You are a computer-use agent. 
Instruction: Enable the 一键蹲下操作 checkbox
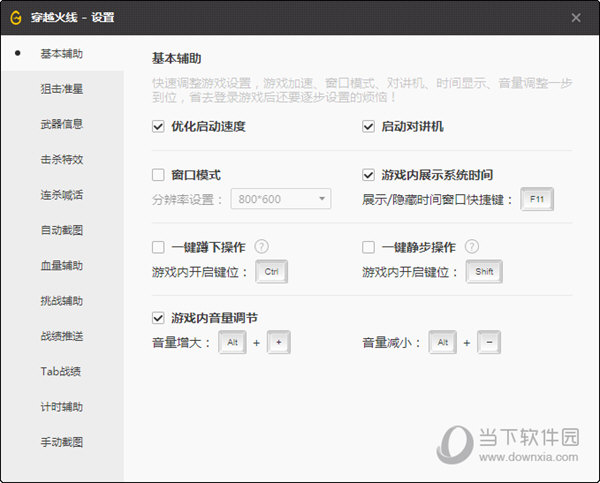pos(158,247)
